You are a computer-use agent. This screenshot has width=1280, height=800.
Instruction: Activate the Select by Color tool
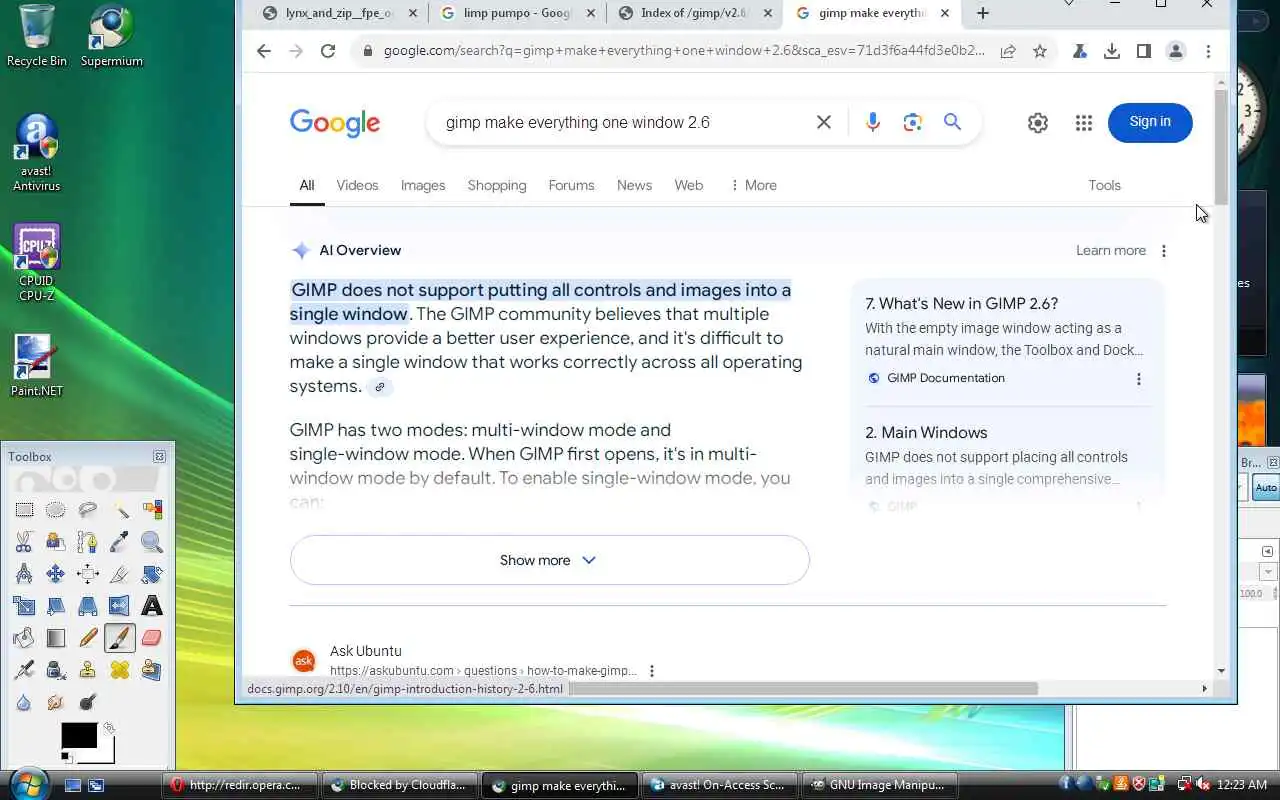click(152, 510)
